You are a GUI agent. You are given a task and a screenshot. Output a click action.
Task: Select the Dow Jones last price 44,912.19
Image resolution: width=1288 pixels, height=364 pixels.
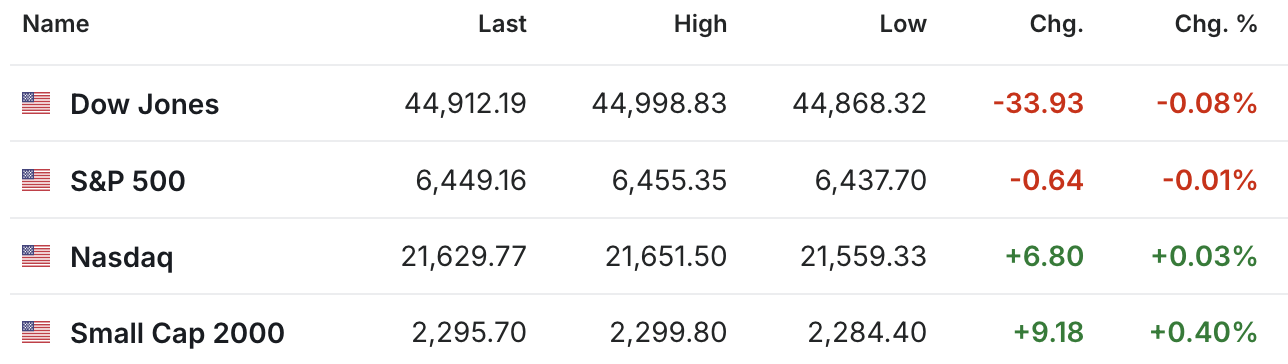click(x=465, y=103)
